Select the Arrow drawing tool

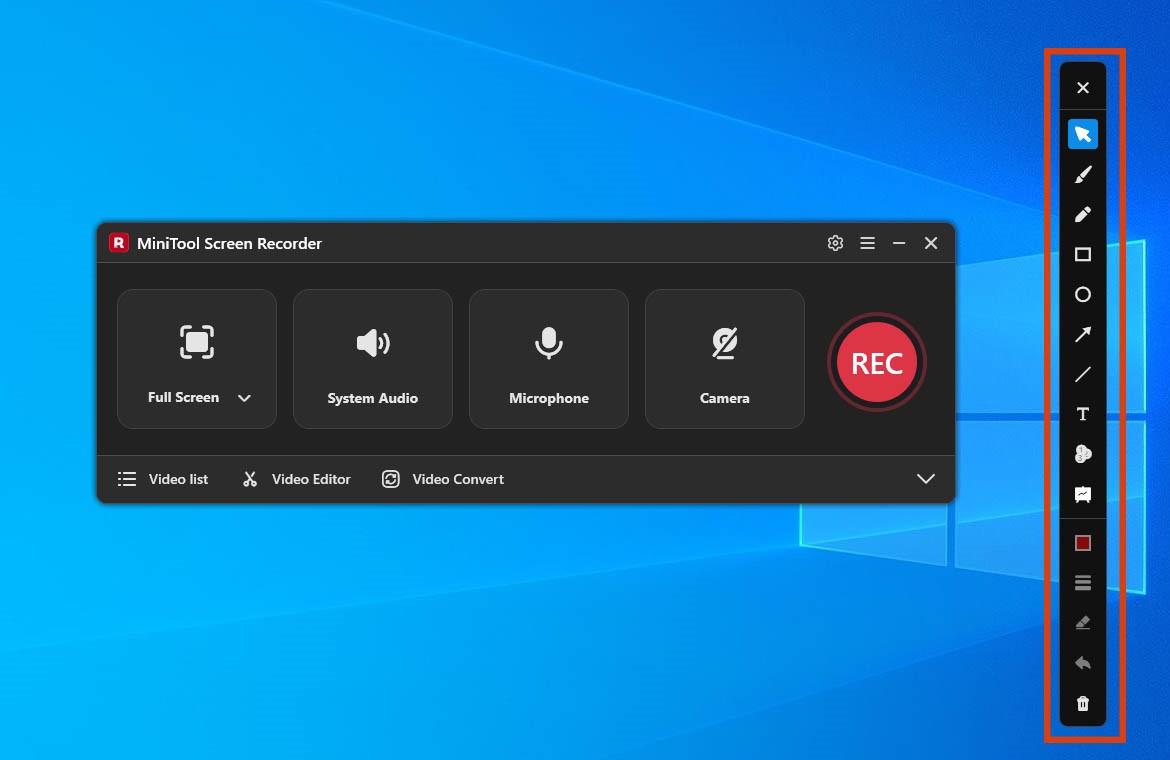tap(1082, 334)
